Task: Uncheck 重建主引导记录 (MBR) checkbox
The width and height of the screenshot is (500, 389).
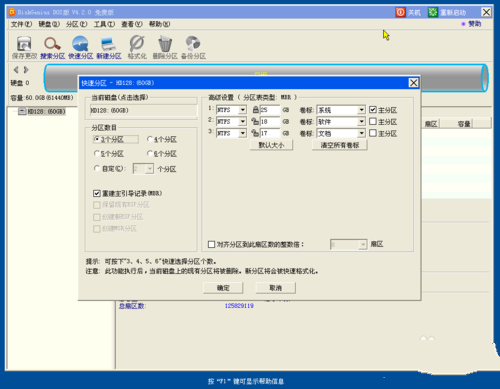Action: coord(97,193)
